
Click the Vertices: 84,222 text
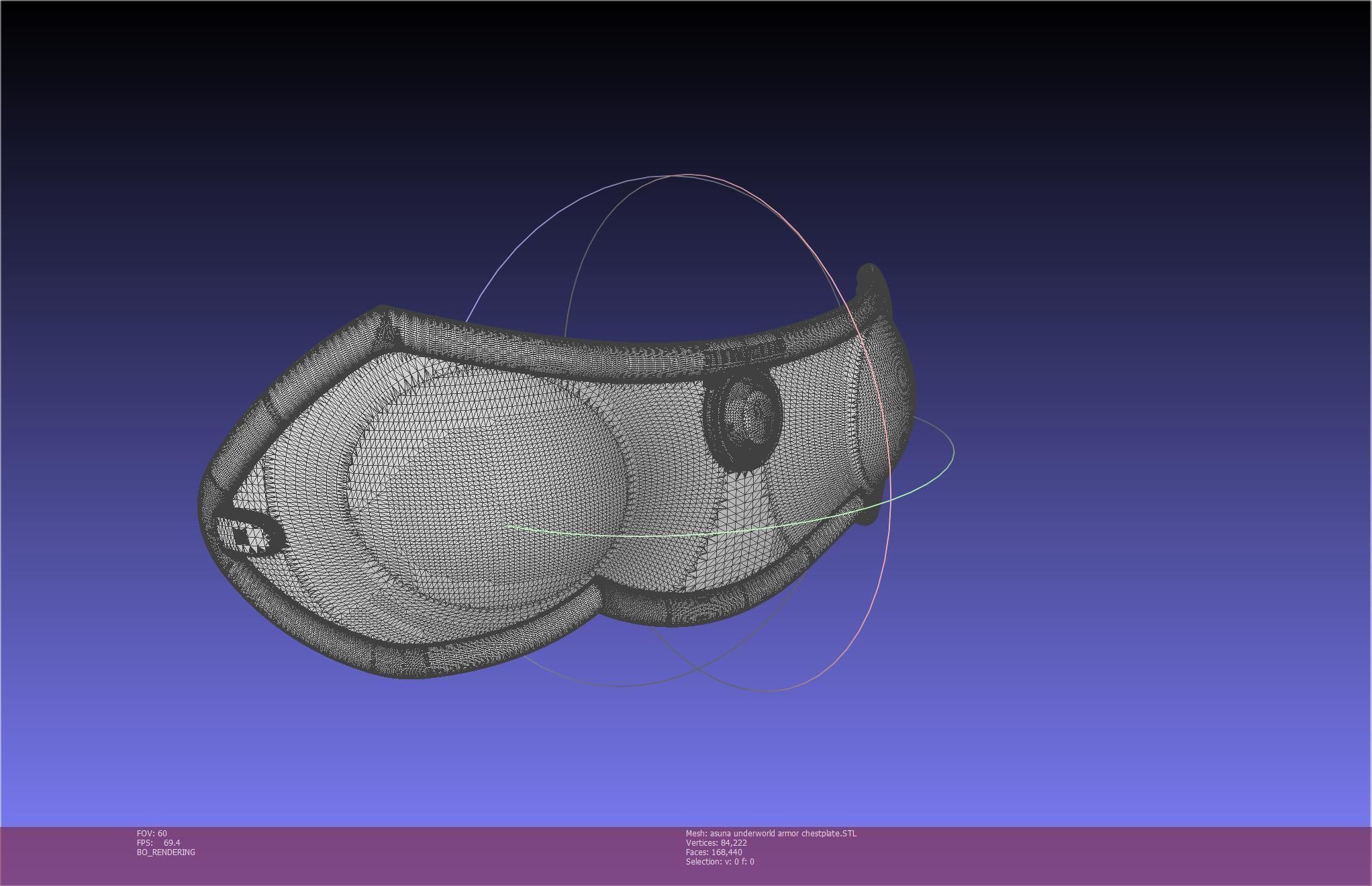716,842
